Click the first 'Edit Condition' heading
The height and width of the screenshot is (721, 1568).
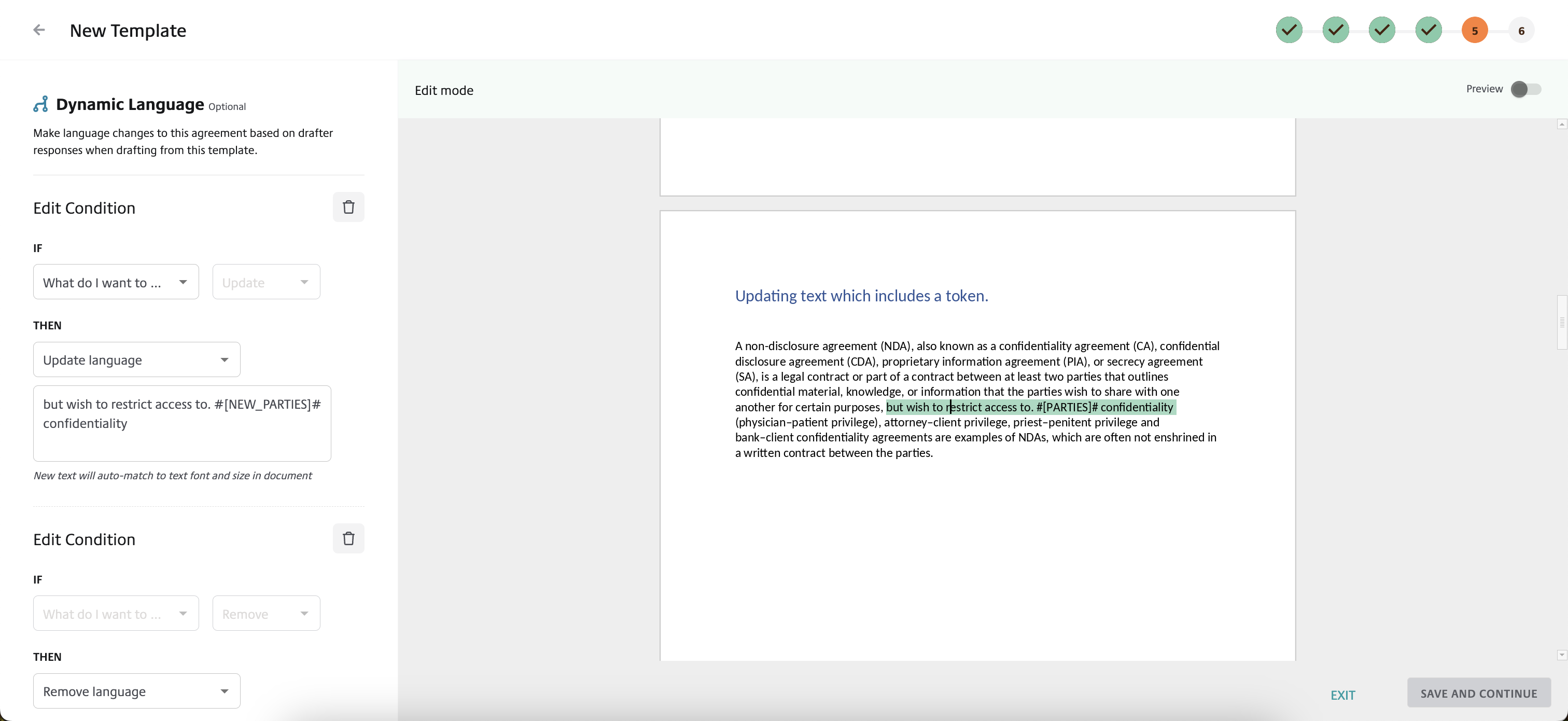tap(84, 207)
